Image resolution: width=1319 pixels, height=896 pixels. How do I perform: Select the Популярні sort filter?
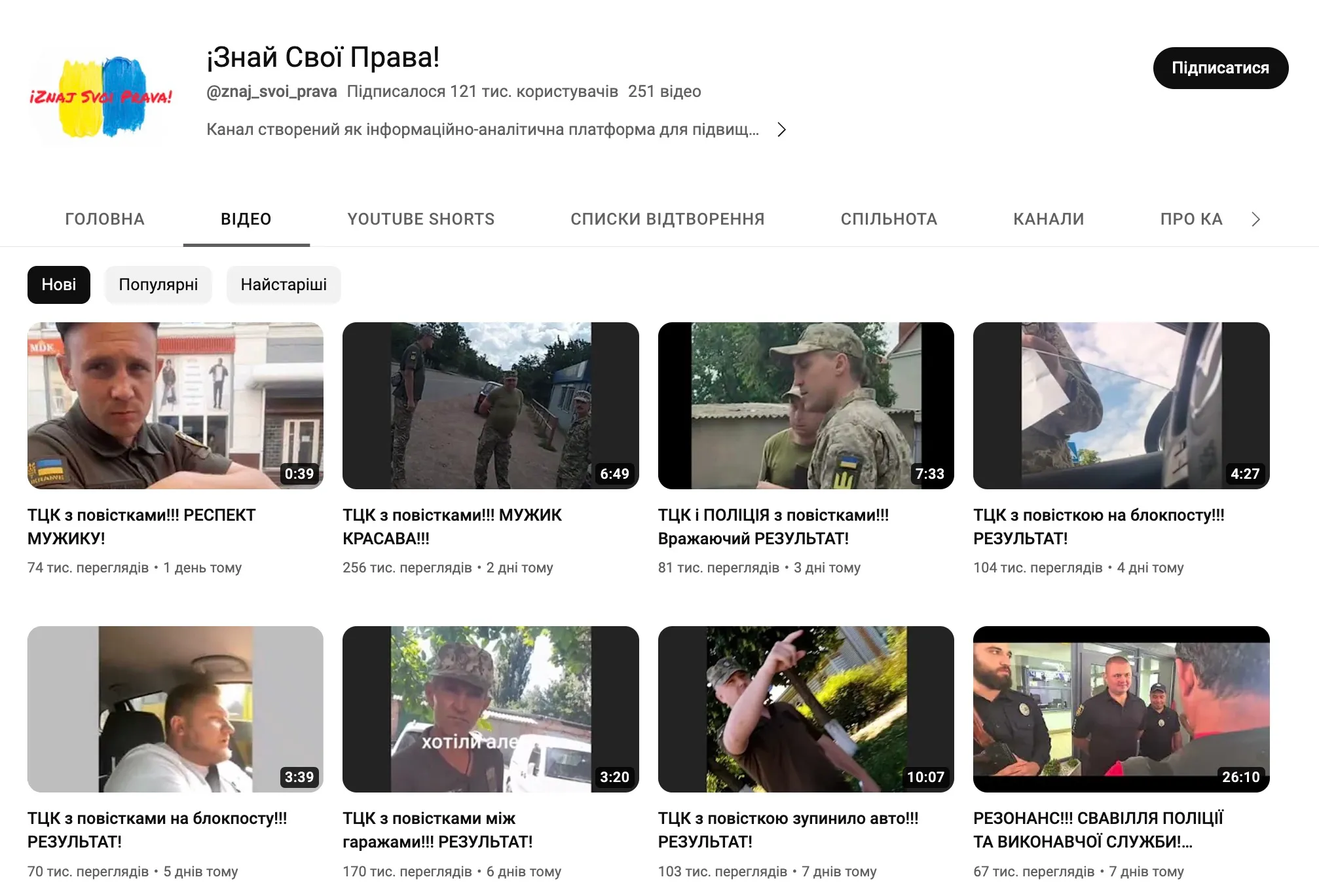pyautogui.click(x=158, y=285)
